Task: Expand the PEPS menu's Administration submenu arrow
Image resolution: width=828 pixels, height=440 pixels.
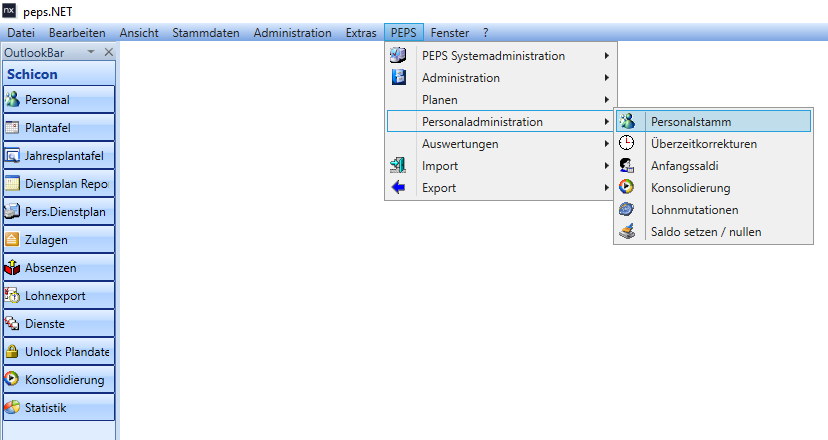Action: tap(607, 78)
